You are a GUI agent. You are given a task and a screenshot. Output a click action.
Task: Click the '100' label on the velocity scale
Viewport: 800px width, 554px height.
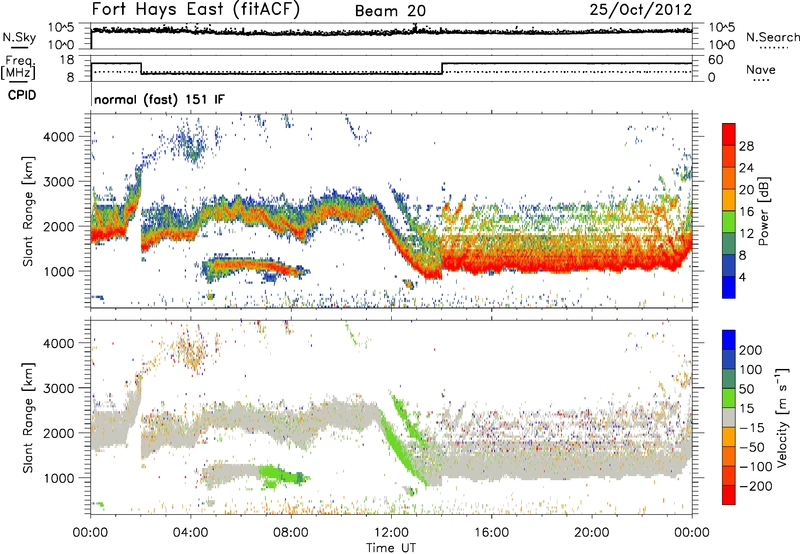click(751, 369)
